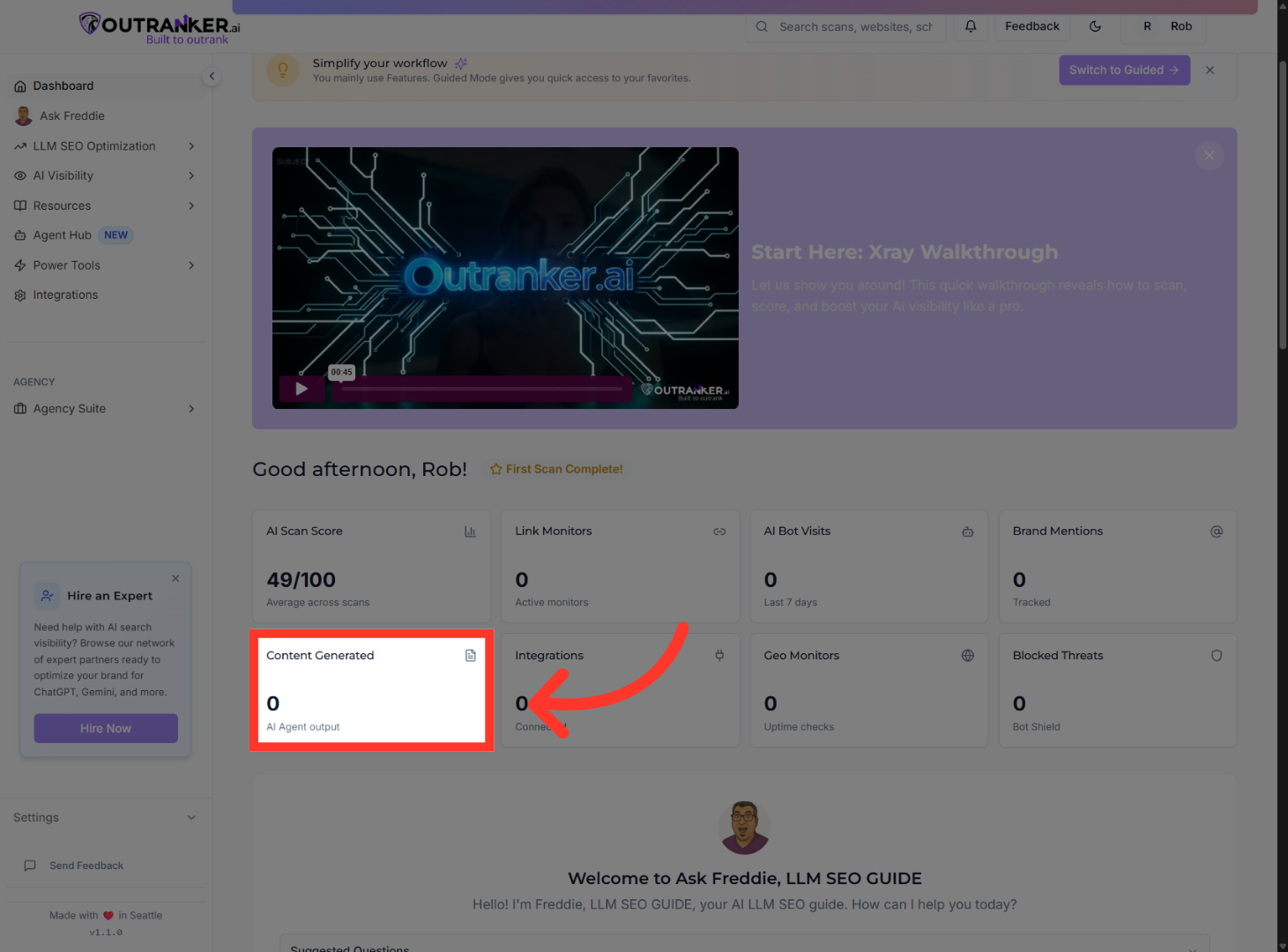Collapse the sidebar with the arrow button

click(212, 77)
